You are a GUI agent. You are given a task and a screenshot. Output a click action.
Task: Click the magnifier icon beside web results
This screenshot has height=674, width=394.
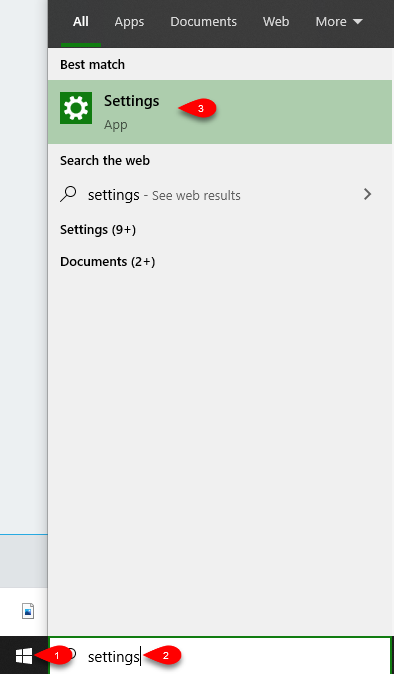68,194
